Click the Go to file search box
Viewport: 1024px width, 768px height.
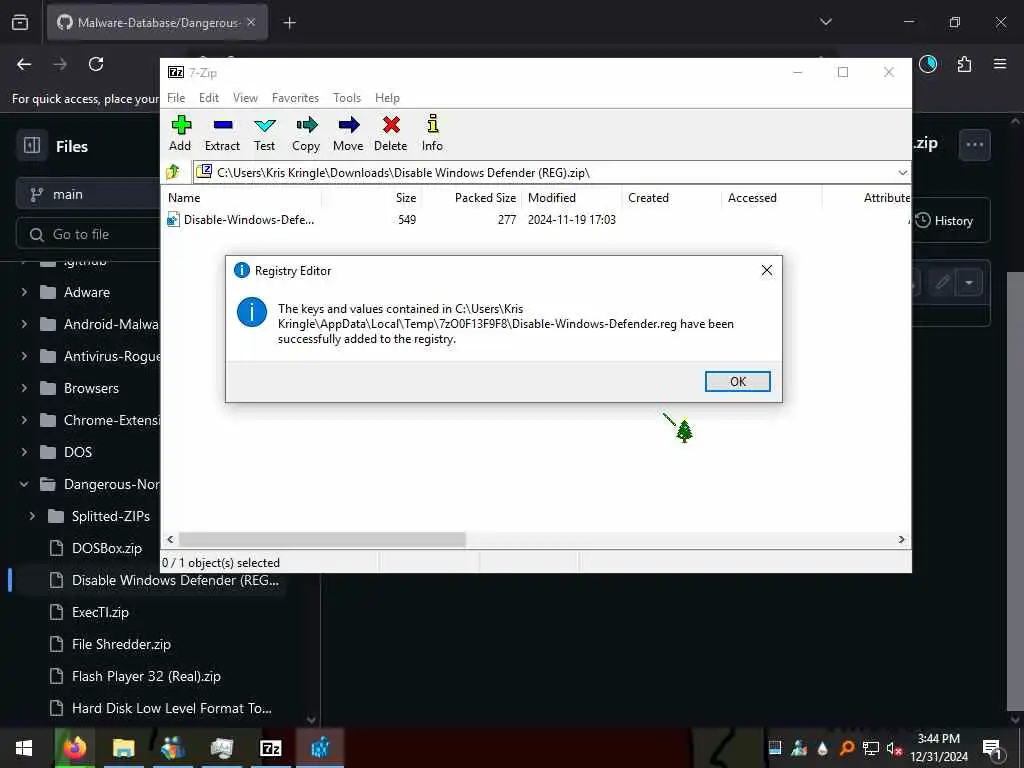pos(88,234)
